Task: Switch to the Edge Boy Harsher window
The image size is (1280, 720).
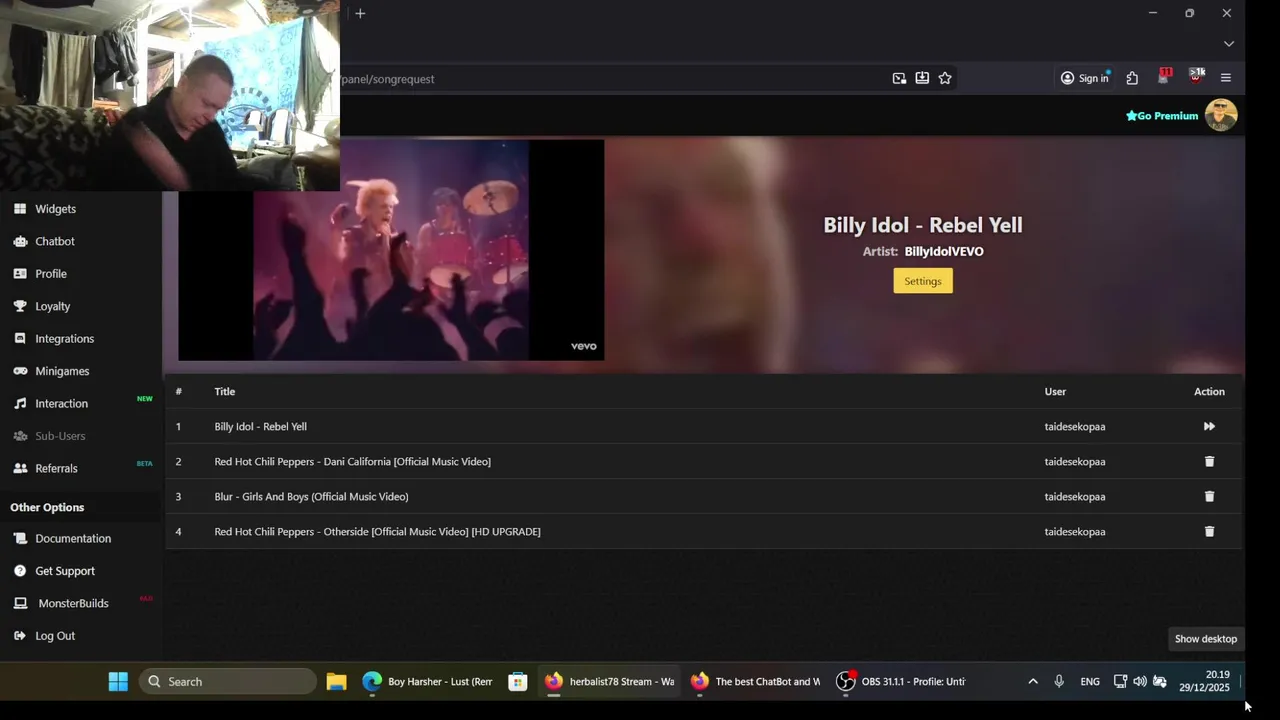Action: coord(428,682)
